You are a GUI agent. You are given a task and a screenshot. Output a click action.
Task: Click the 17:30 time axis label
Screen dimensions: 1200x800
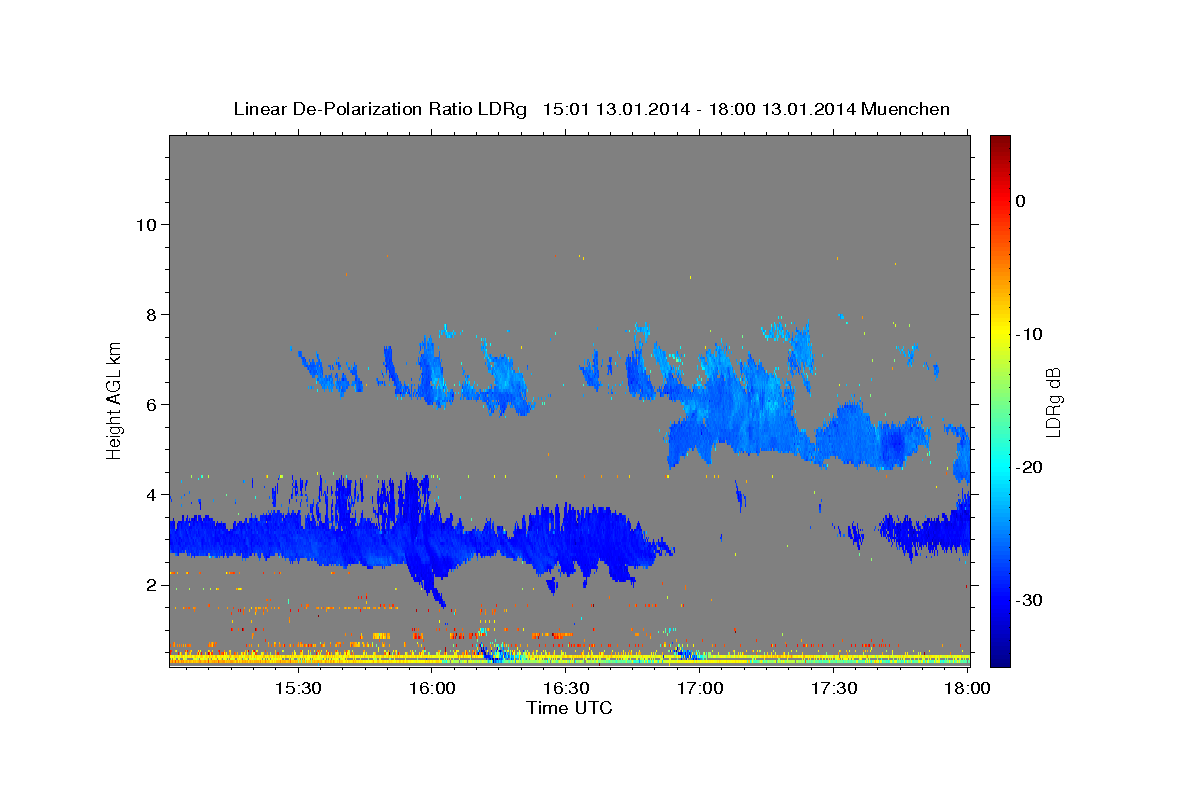[834, 689]
